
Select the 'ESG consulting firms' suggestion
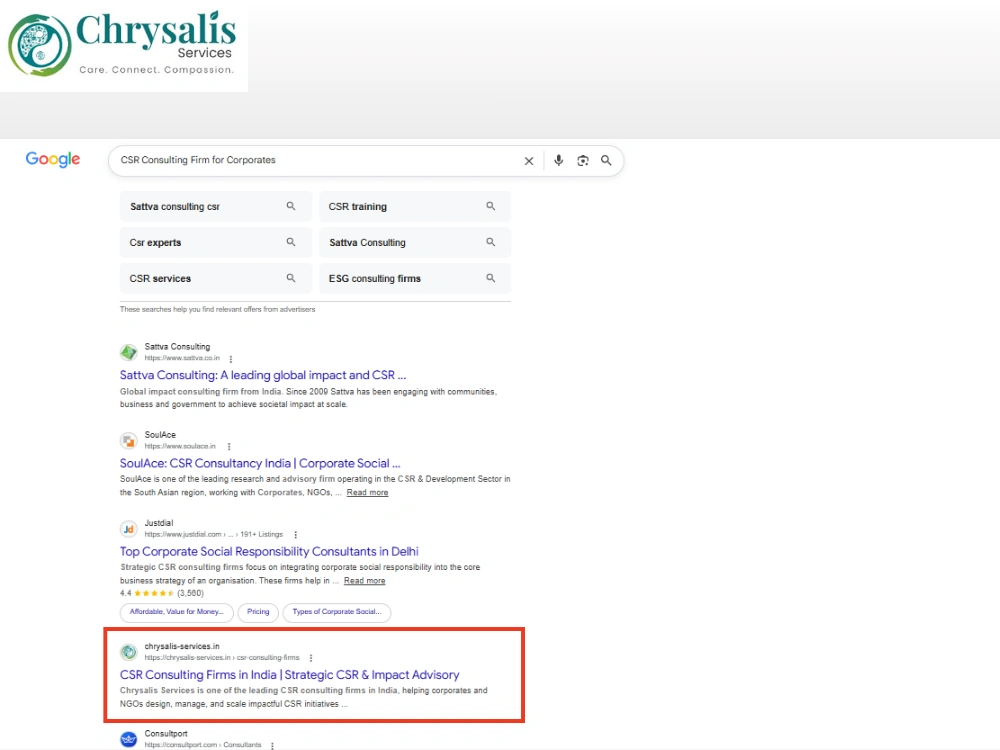click(415, 278)
